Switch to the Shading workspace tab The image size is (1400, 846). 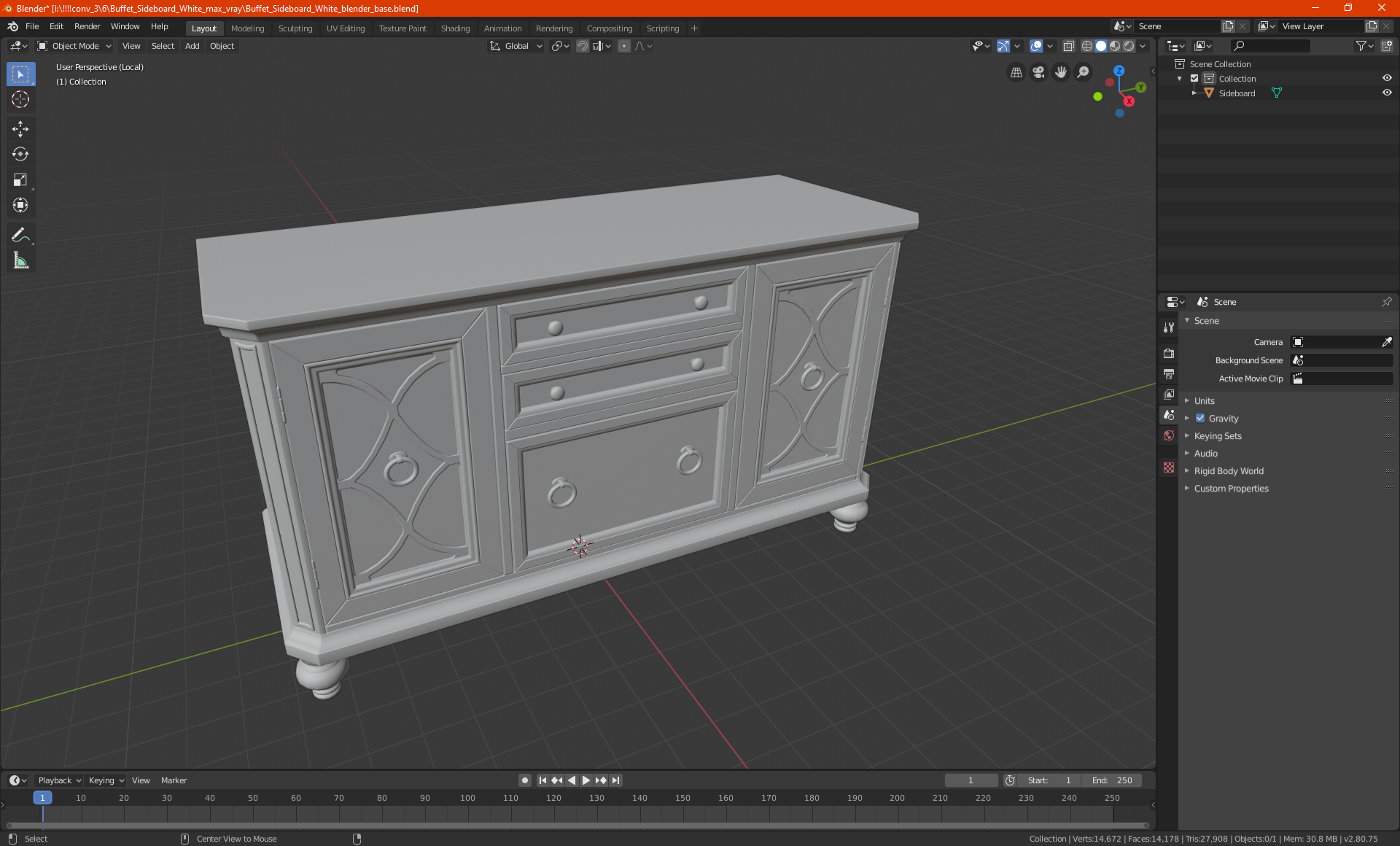pos(455,28)
